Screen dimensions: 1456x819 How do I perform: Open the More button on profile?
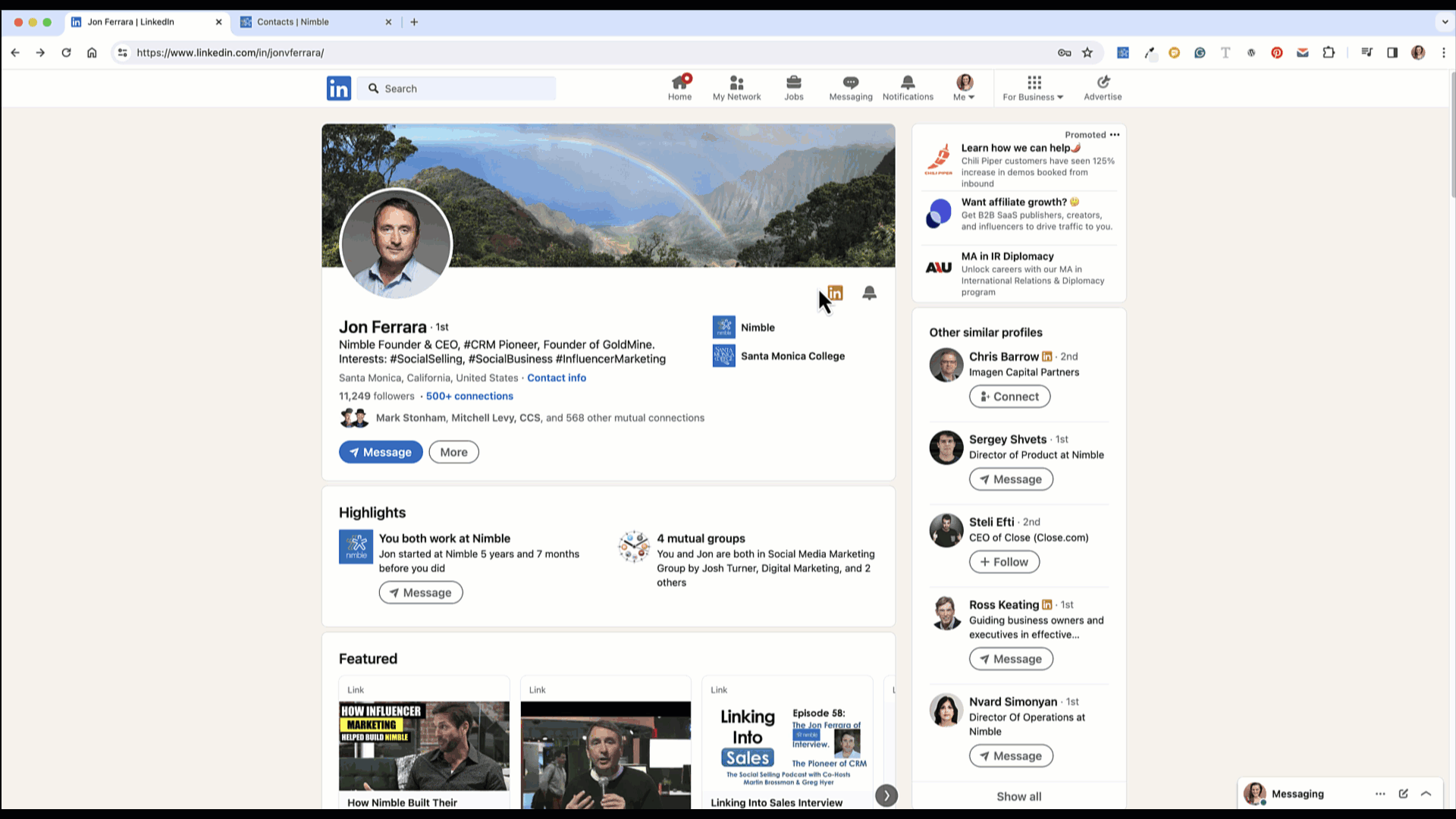[453, 452]
